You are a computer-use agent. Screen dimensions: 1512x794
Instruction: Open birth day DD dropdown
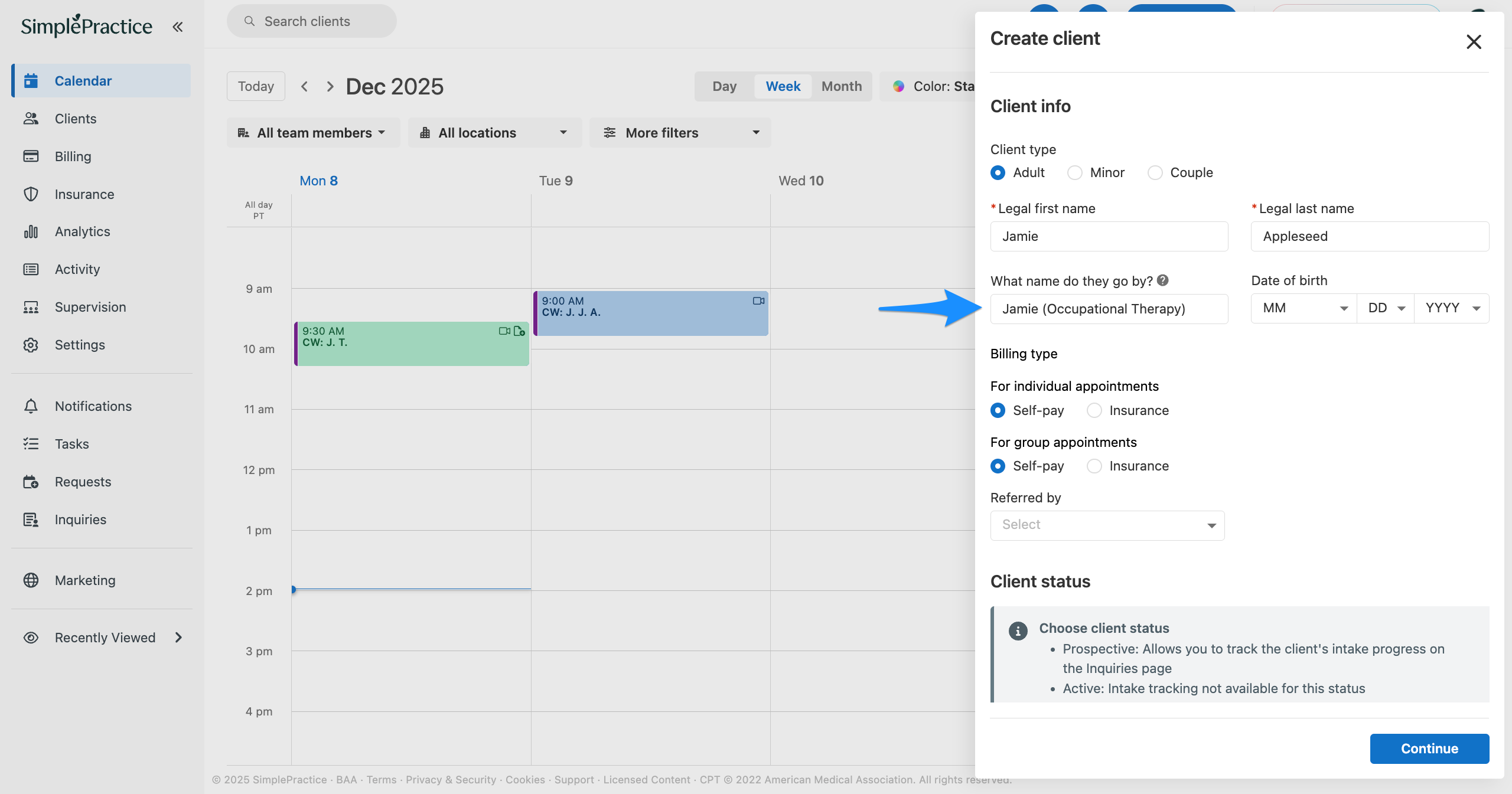coord(1386,308)
